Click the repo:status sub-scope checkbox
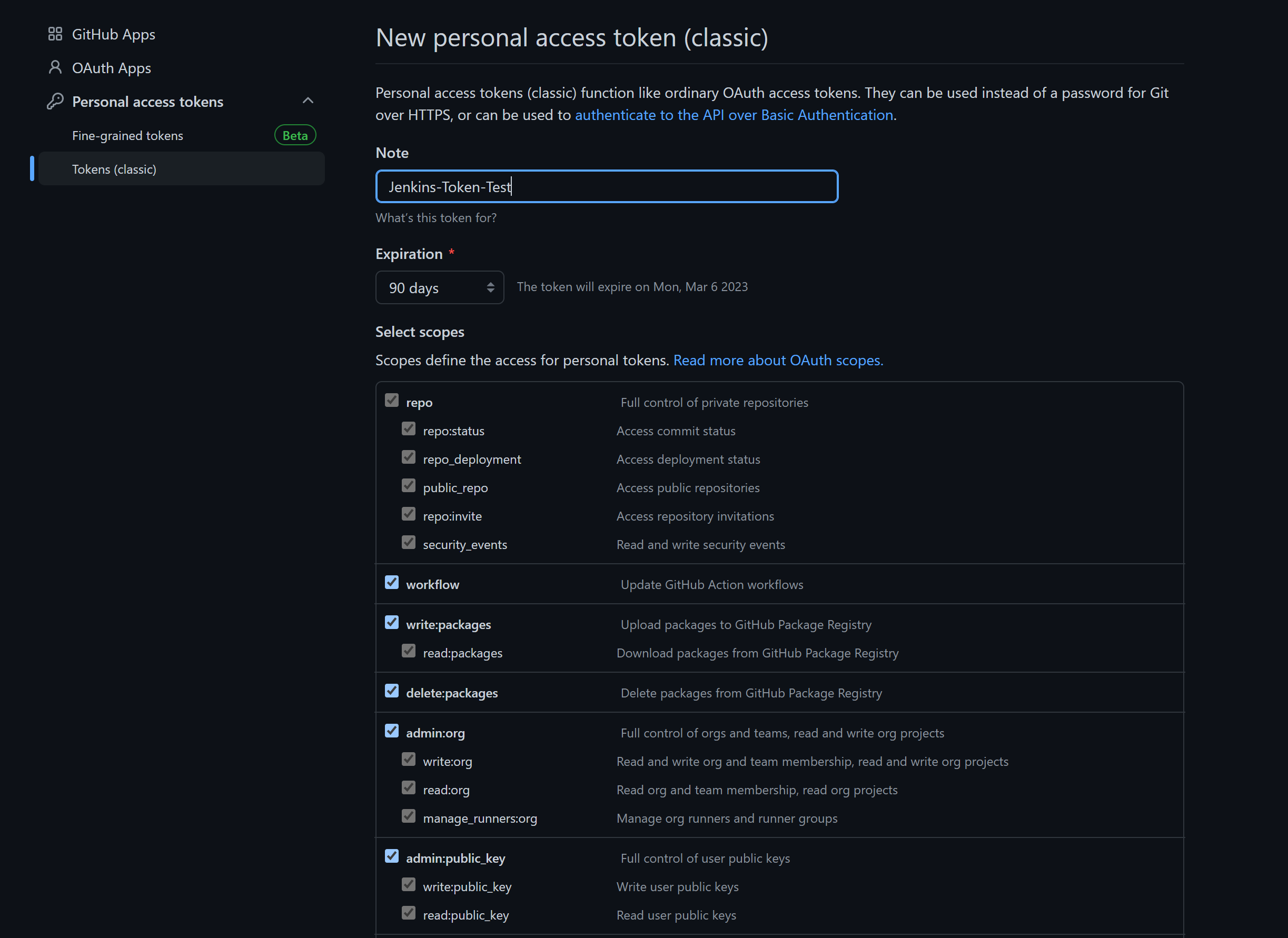1288x938 pixels. (x=409, y=428)
